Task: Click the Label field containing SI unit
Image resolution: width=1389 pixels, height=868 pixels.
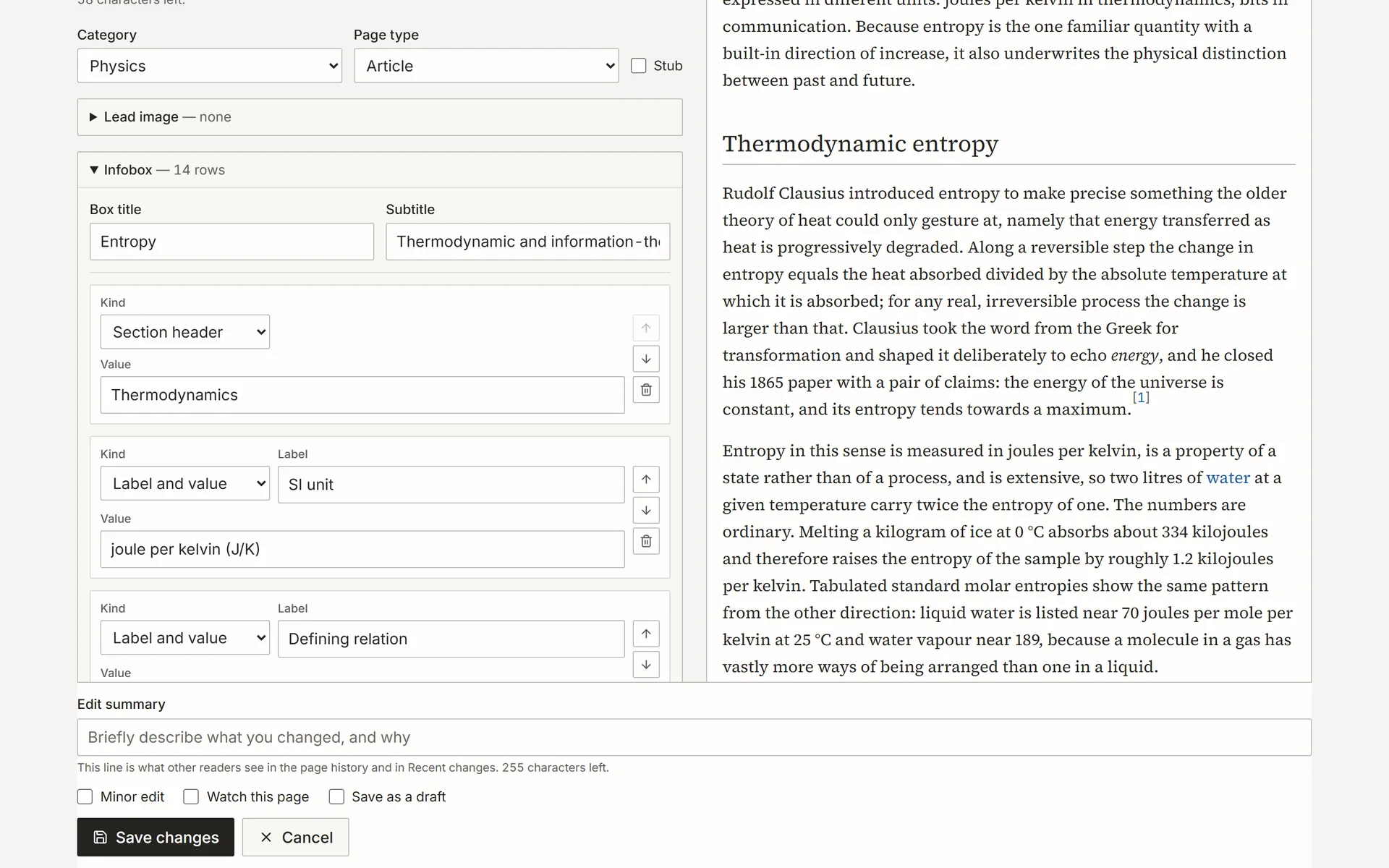Action: click(451, 485)
